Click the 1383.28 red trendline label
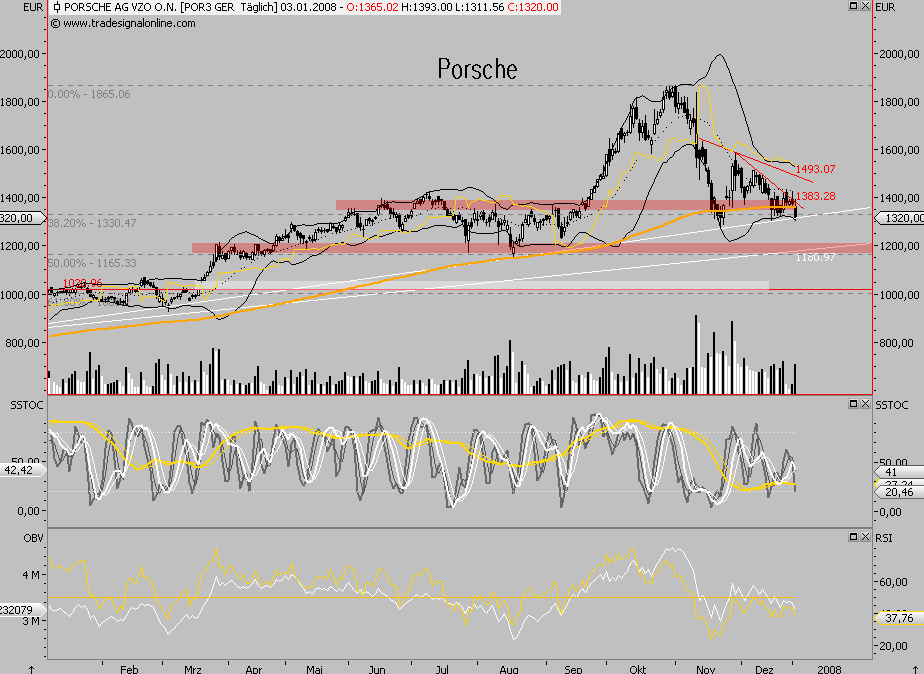Image resolution: width=924 pixels, height=674 pixels. pyautogui.click(x=815, y=196)
